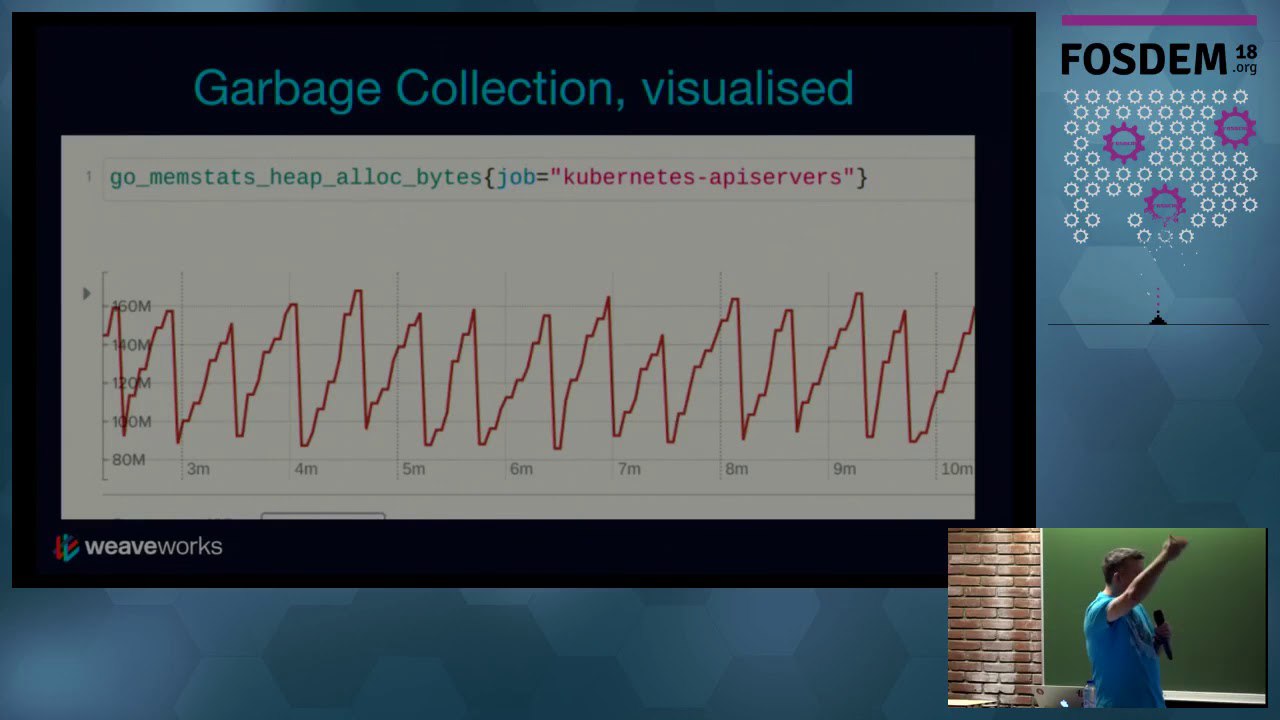Click the 5m time axis label
This screenshot has width=1280, height=720.
(x=413, y=469)
